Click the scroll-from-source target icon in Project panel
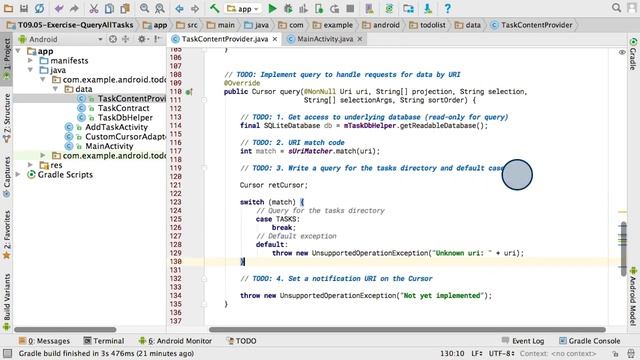 point(113,39)
